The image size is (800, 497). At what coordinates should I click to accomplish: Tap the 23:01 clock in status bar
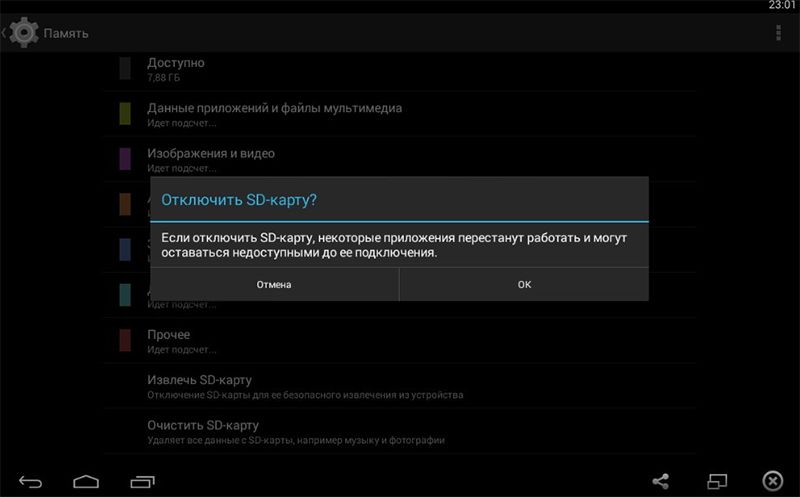782,6
